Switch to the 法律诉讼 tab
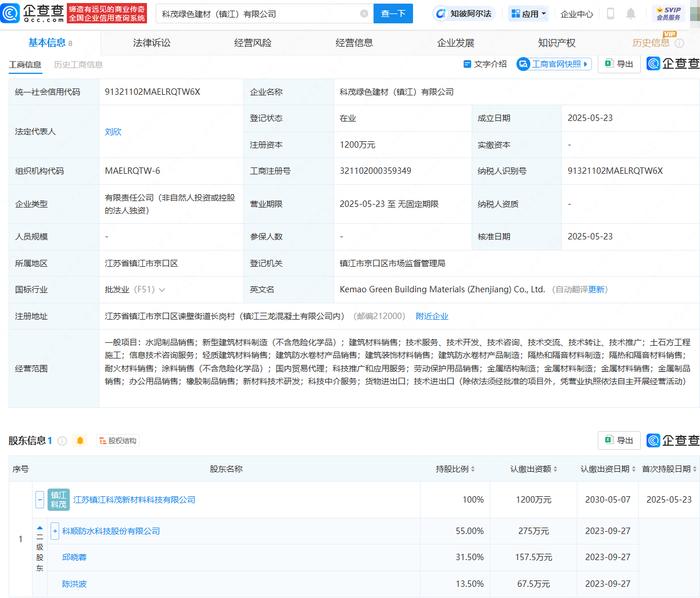 click(151, 43)
